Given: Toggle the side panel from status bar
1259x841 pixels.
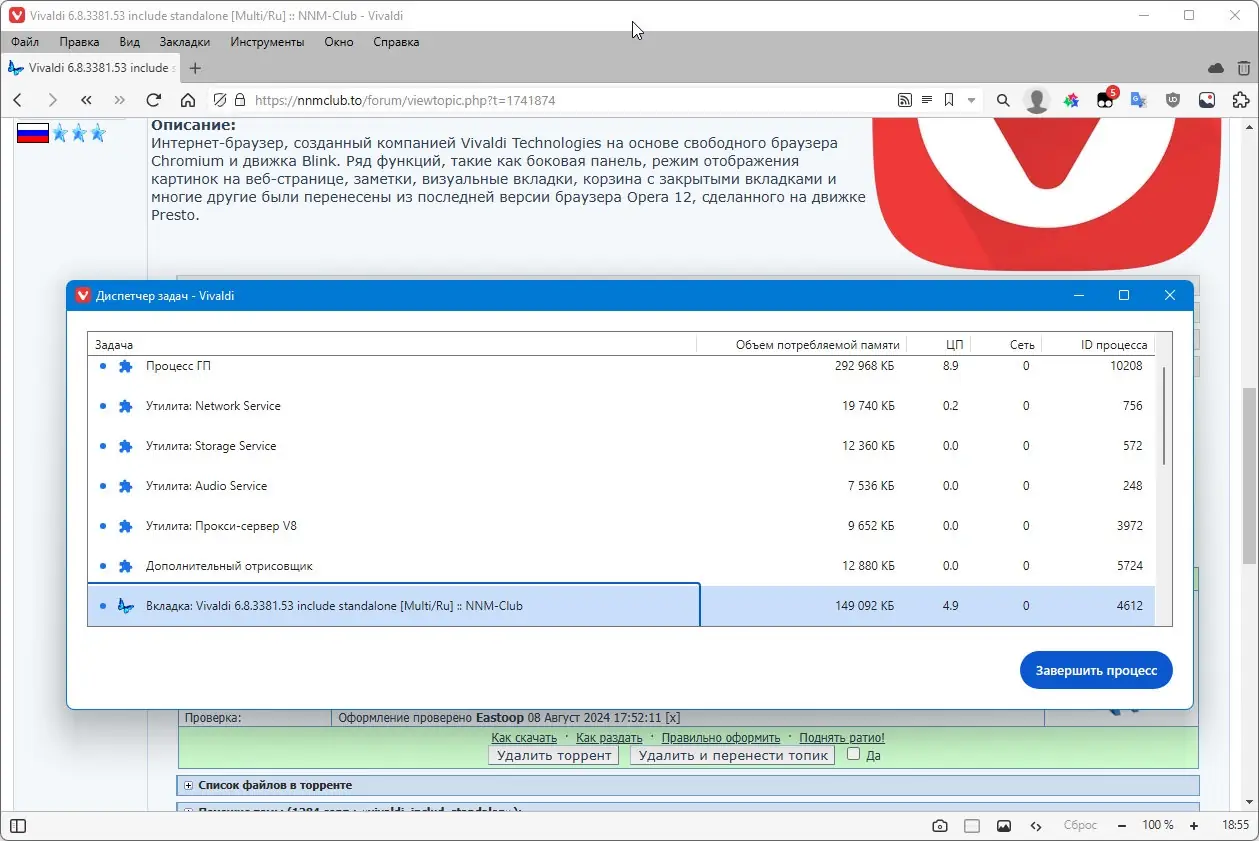Looking at the screenshot, I should point(18,826).
